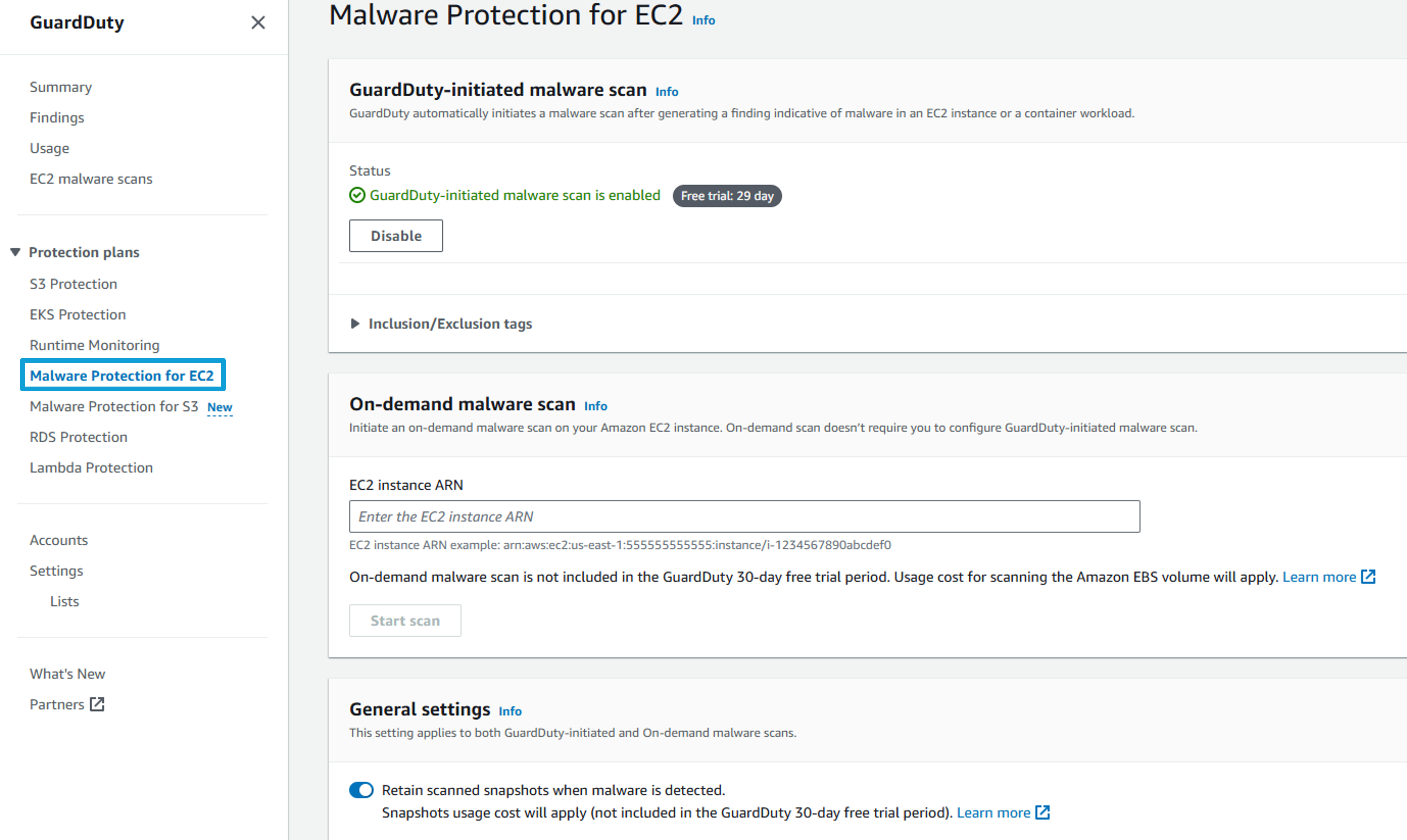
Task: Open the Findings page
Action: (x=57, y=118)
